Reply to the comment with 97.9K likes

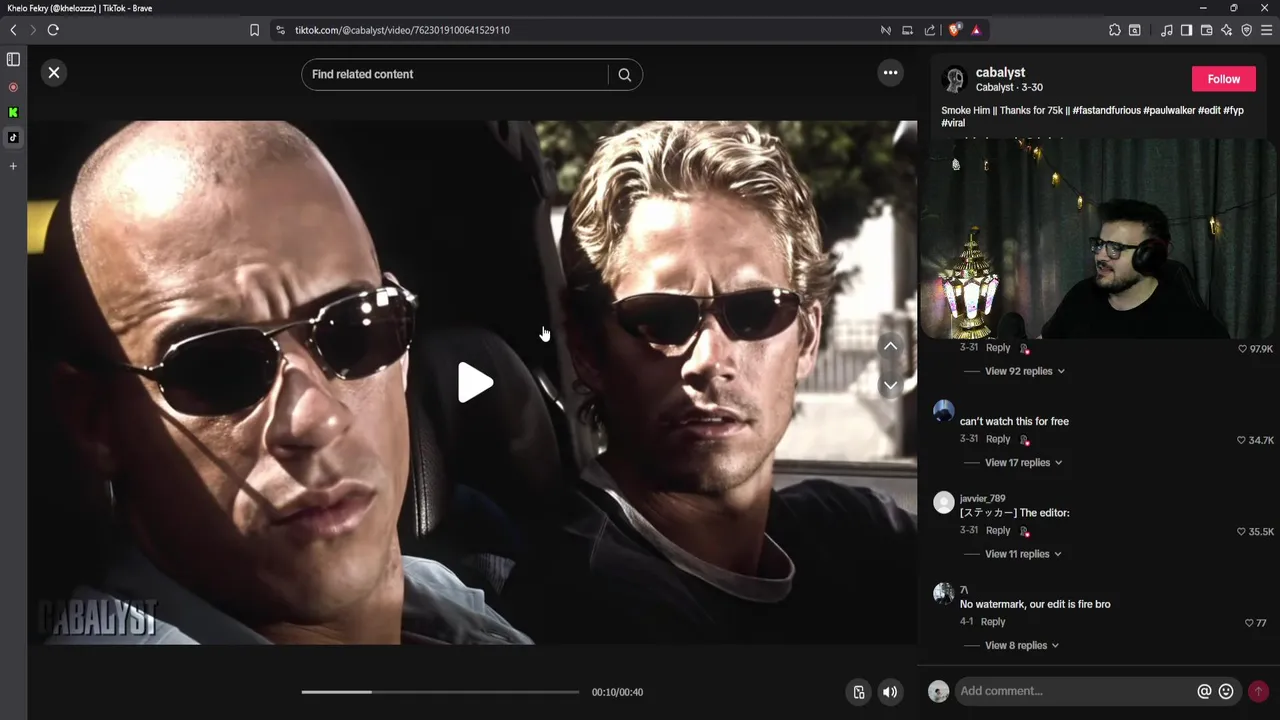pos(998,347)
